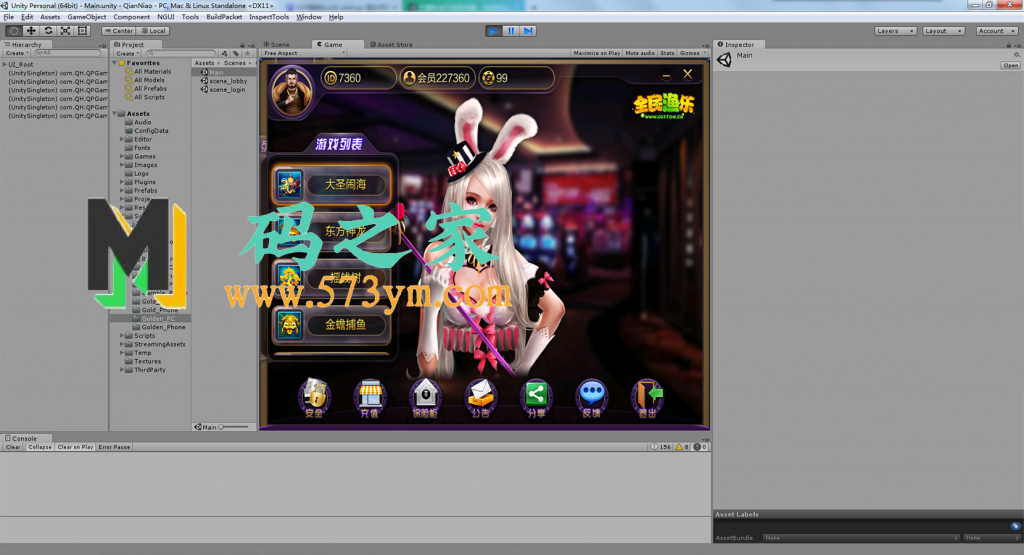Select the Rect Transform tool

pos(83,31)
